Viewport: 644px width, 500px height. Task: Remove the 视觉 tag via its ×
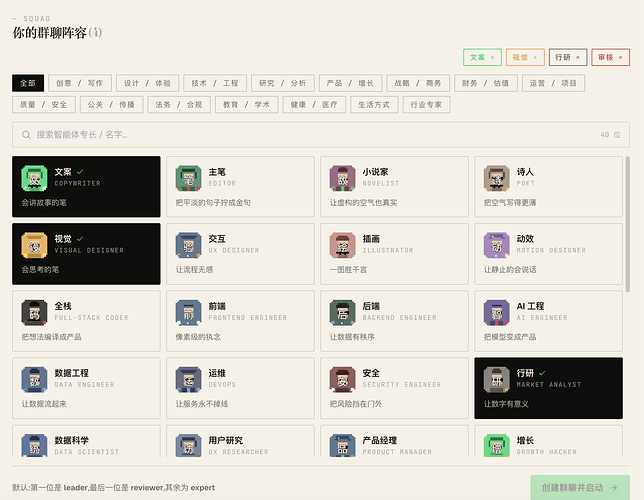tap(535, 58)
